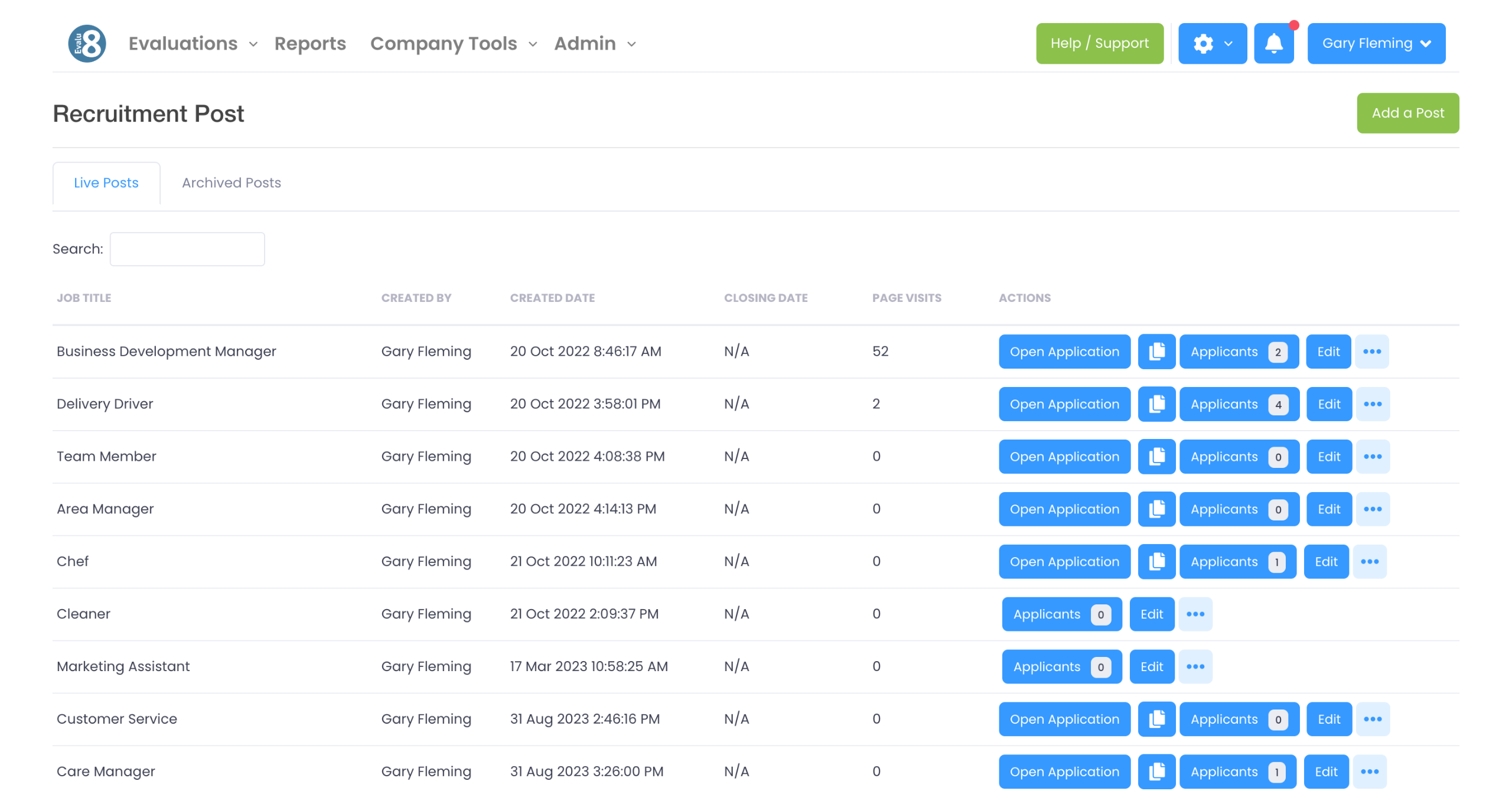Switch to the Archived Posts tab
Image resolution: width=1512 pixels, height=794 pixels.
pyautogui.click(x=231, y=183)
